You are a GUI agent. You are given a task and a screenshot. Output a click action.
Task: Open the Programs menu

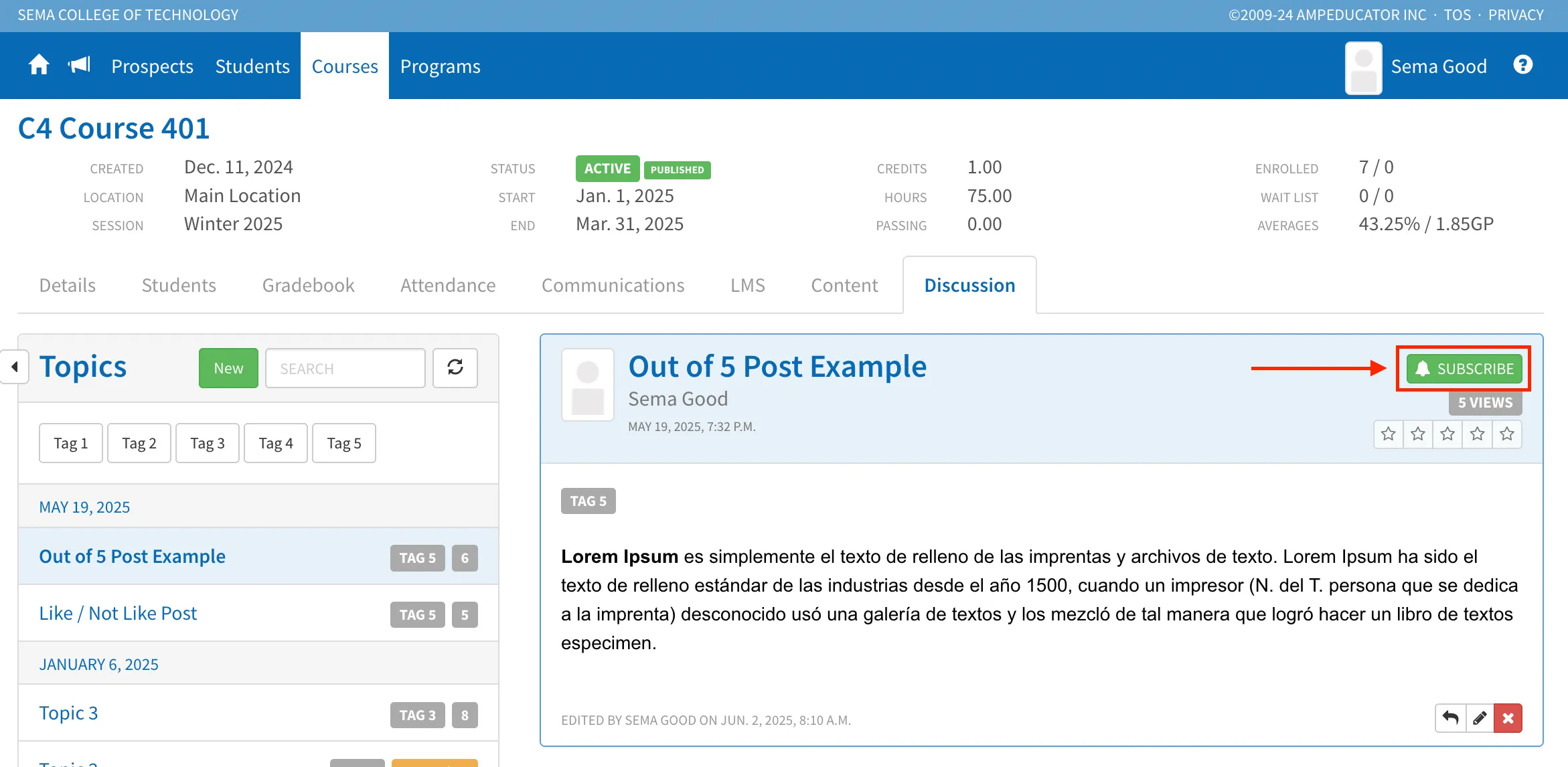coord(441,66)
